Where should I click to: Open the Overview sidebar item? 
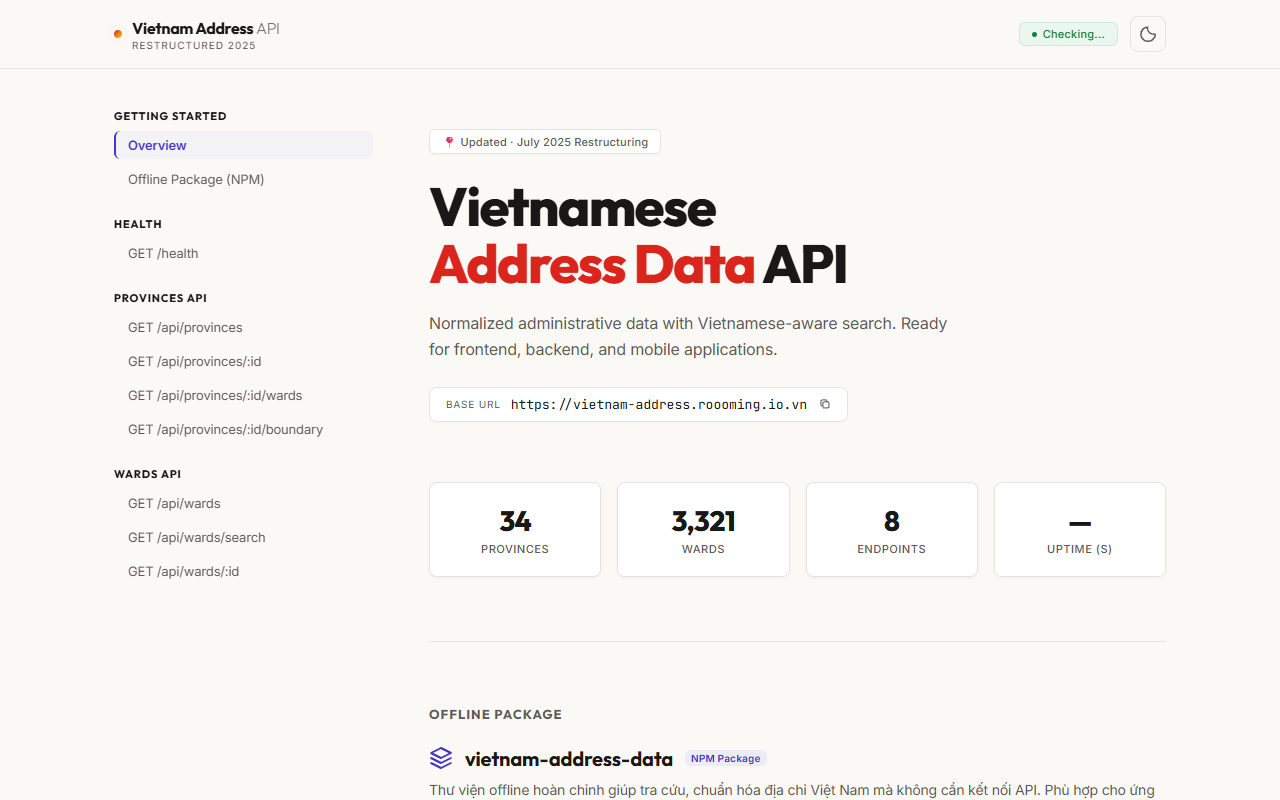click(243, 145)
